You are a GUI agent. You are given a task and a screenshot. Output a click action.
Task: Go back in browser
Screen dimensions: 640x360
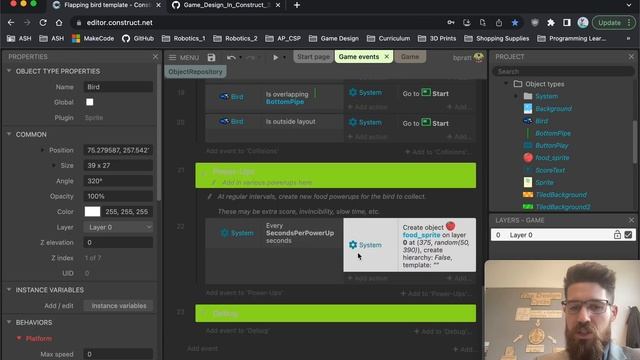[11, 22]
